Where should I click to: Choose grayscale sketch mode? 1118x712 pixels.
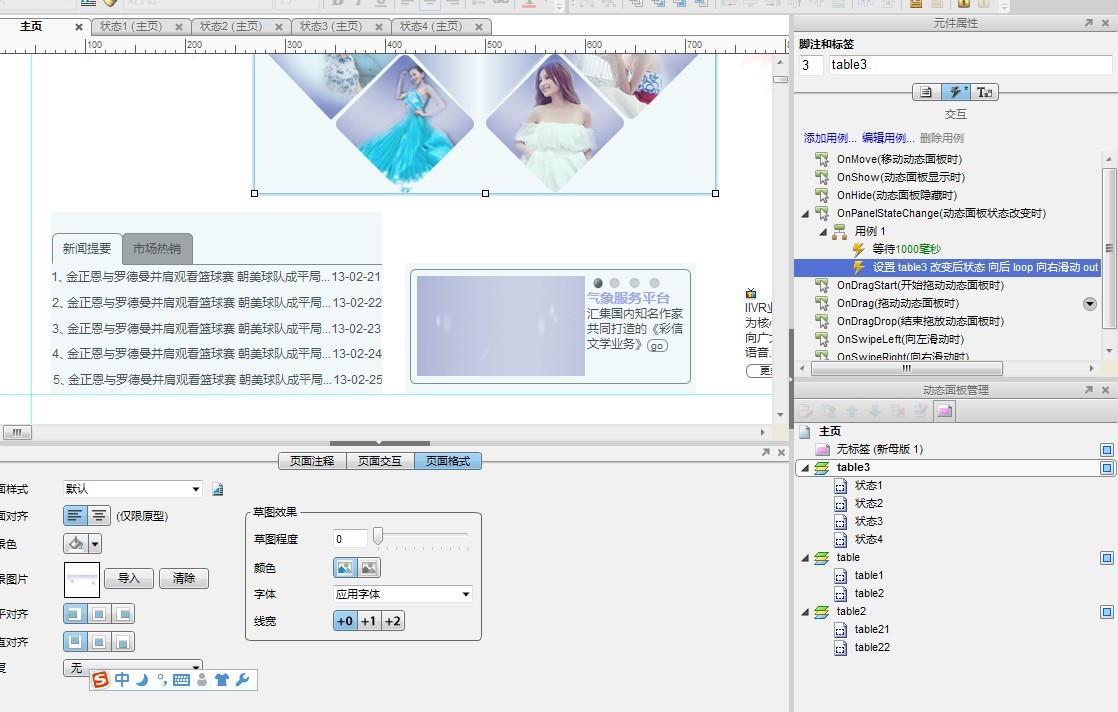point(369,568)
